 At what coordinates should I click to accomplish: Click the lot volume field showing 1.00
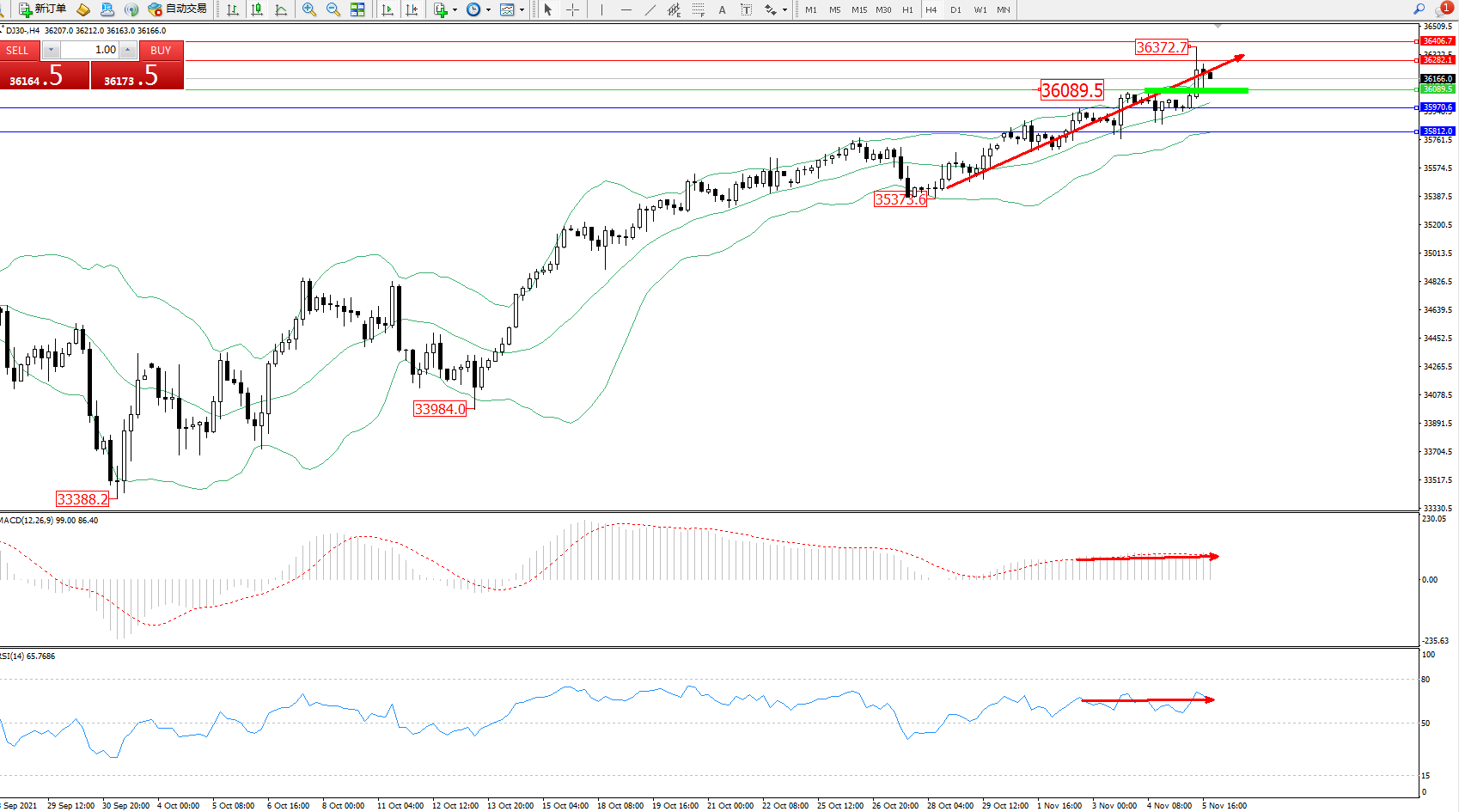click(x=89, y=50)
